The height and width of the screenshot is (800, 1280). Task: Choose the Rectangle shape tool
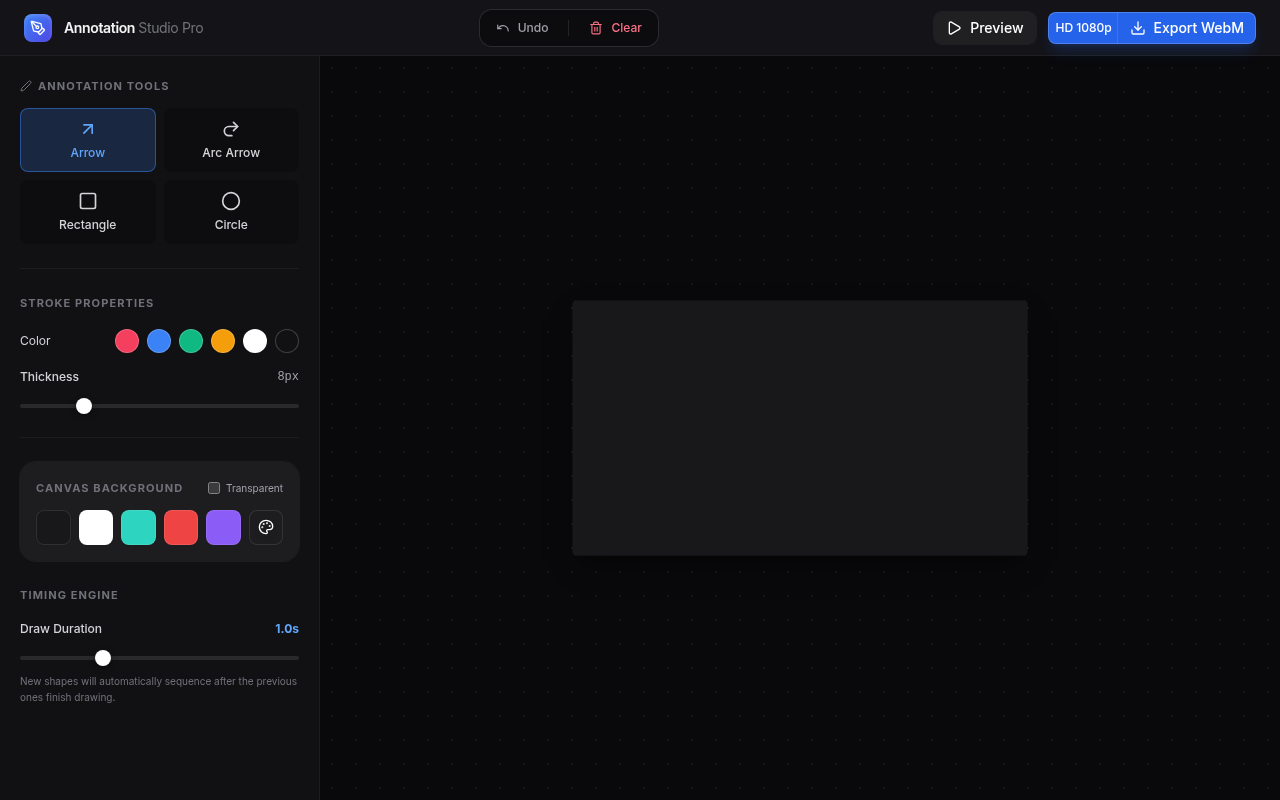click(88, 212)
